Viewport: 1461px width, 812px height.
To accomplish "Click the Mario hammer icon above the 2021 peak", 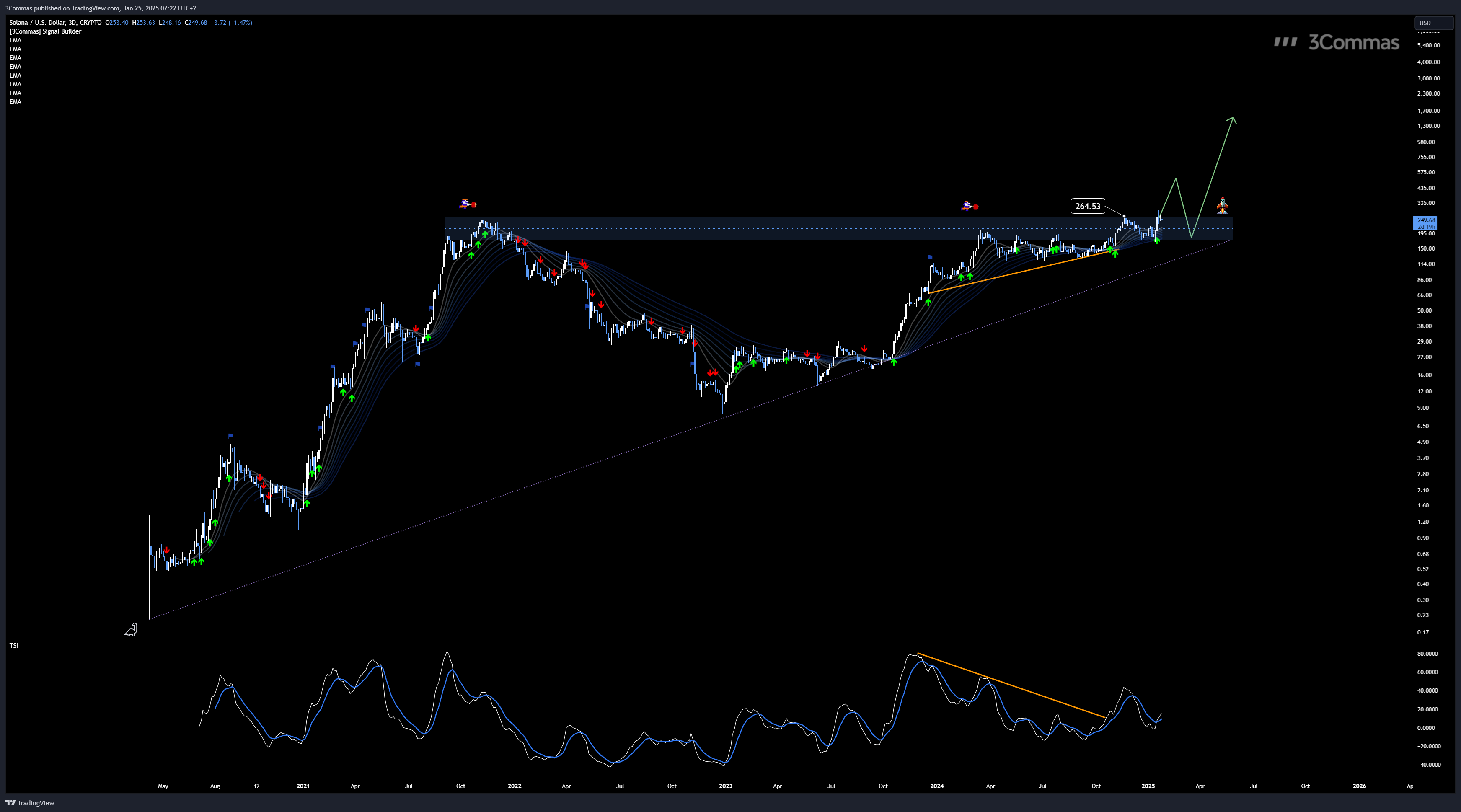I will 468,204.
